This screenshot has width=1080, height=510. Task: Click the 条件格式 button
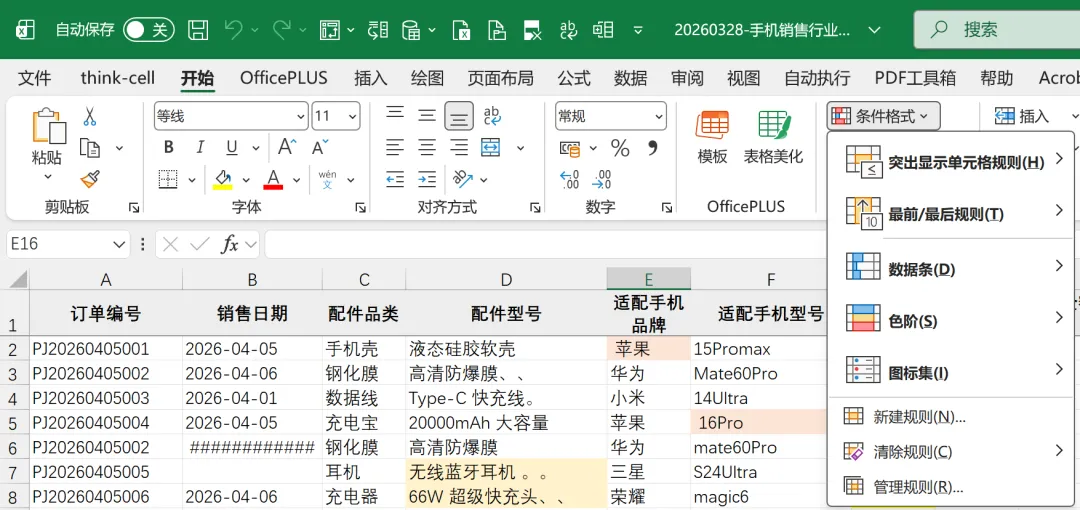[x=884, y=116]
